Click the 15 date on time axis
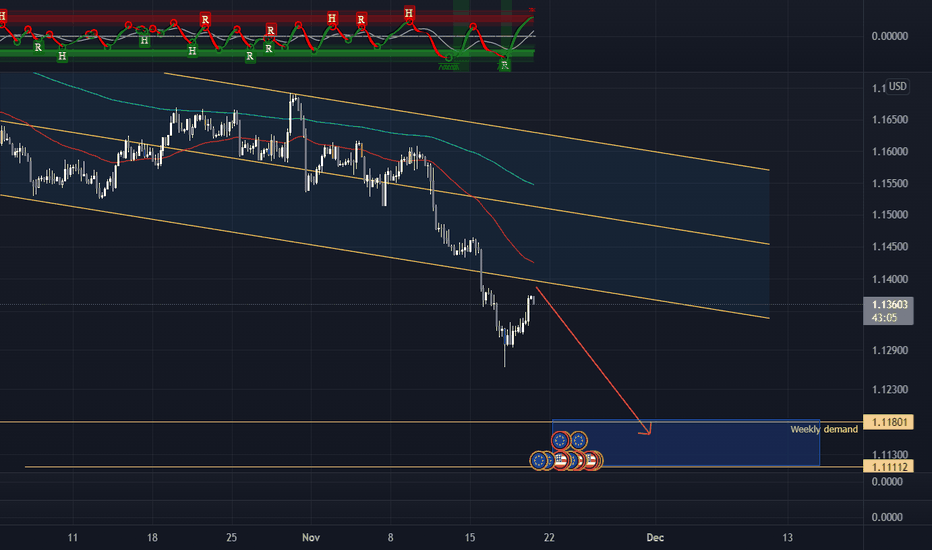 coord(470,538)
